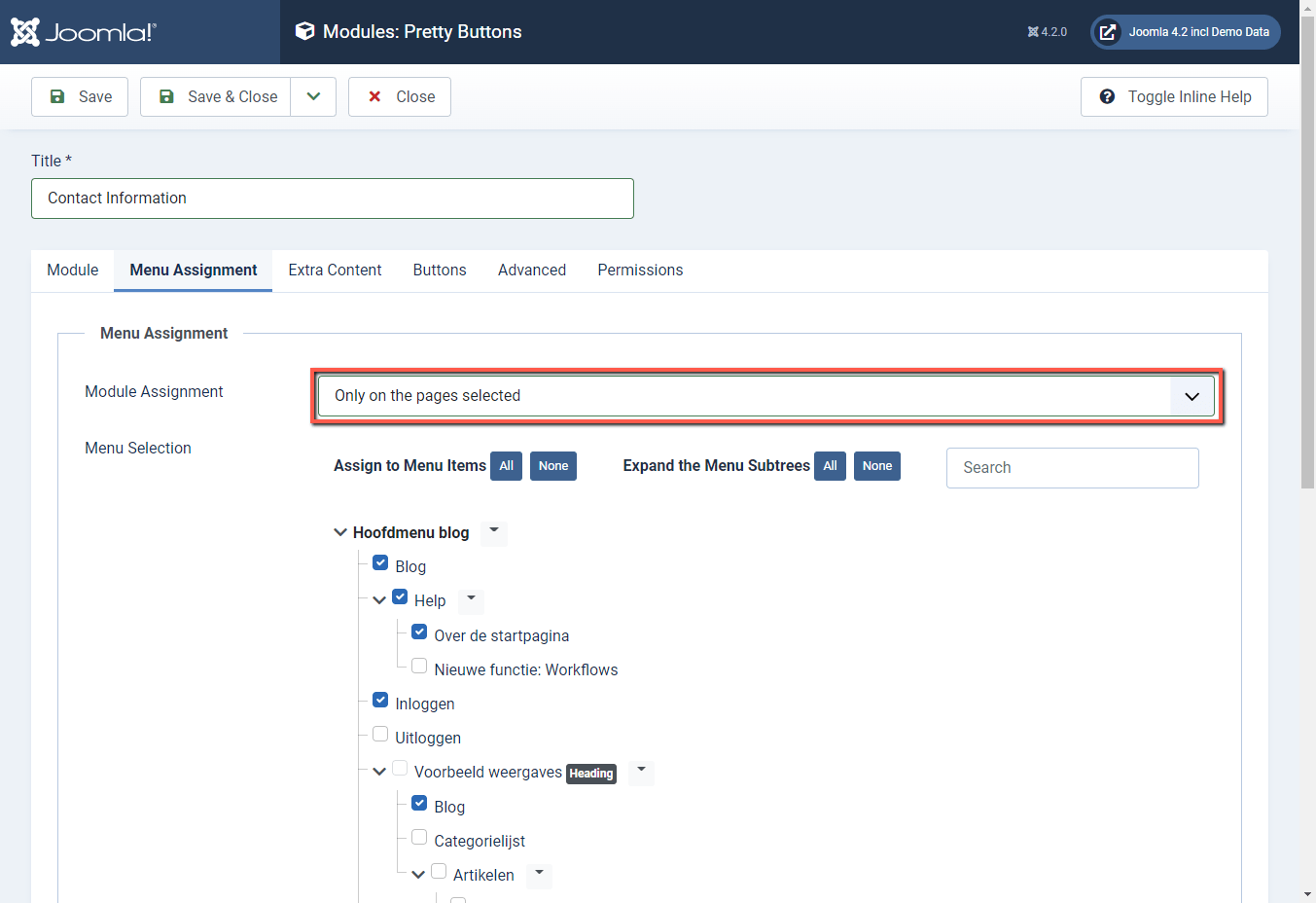This screenshot has width=1316, height=903.
Task: Click the 4.2.0 version indicator icon
Action: 1032,31
